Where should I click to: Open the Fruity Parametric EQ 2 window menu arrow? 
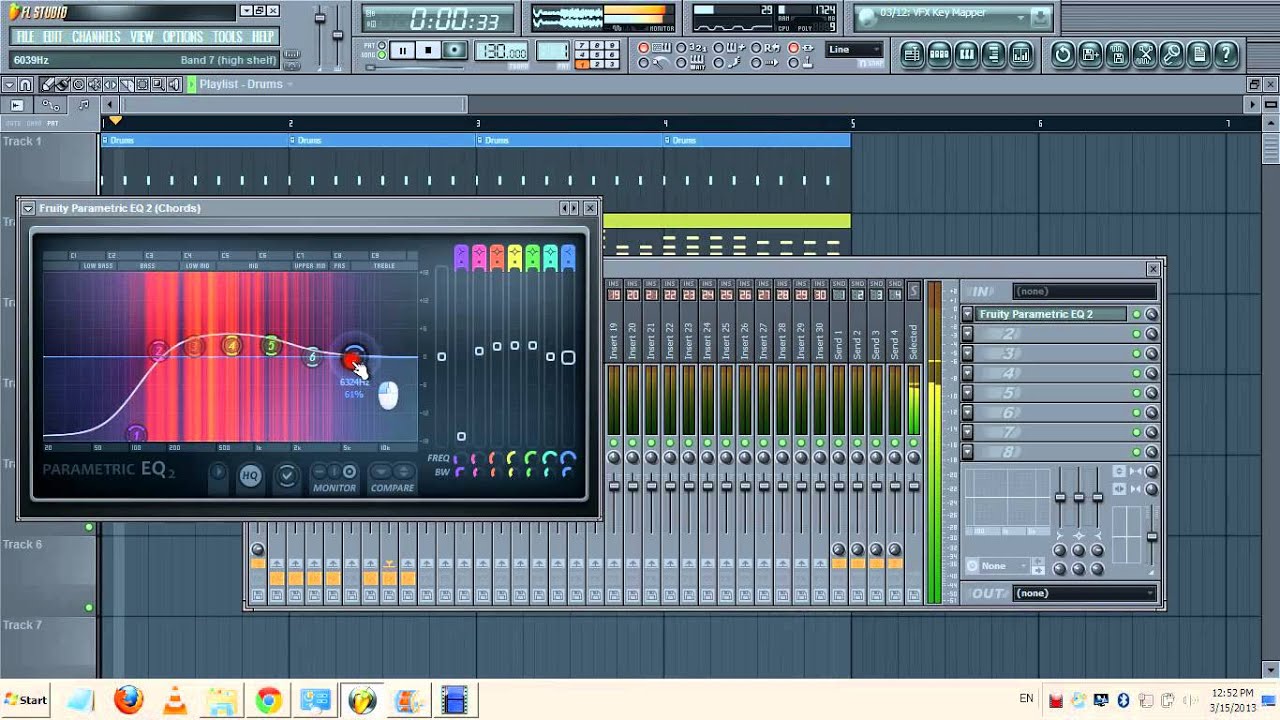pos(28,208)
